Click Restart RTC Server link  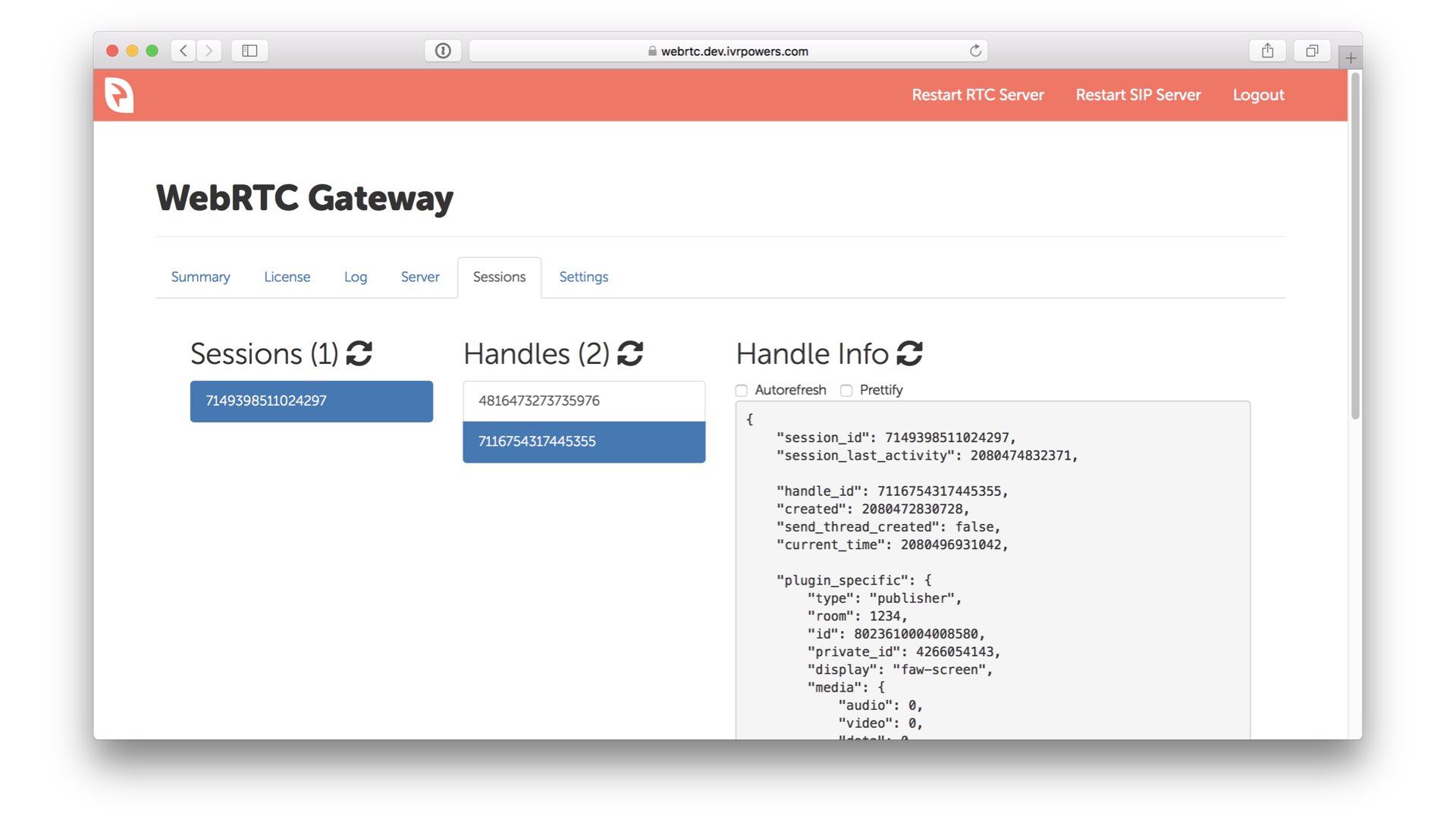tap(977, 95)
